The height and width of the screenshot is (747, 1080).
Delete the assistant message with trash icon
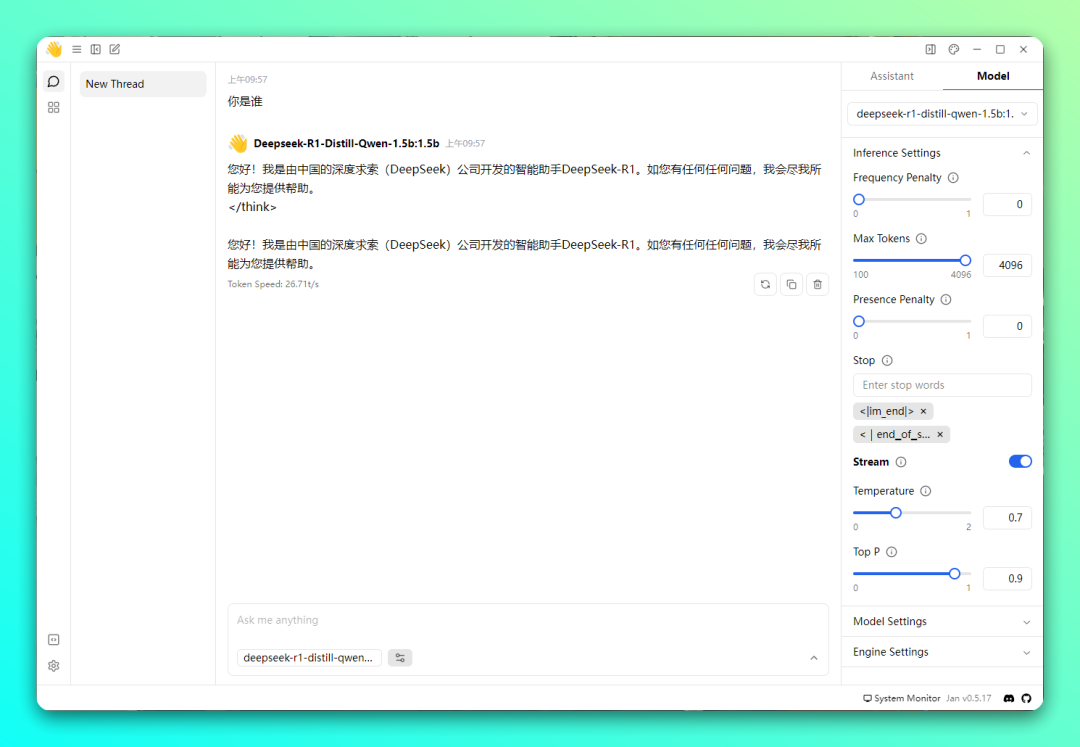(818, 284)
